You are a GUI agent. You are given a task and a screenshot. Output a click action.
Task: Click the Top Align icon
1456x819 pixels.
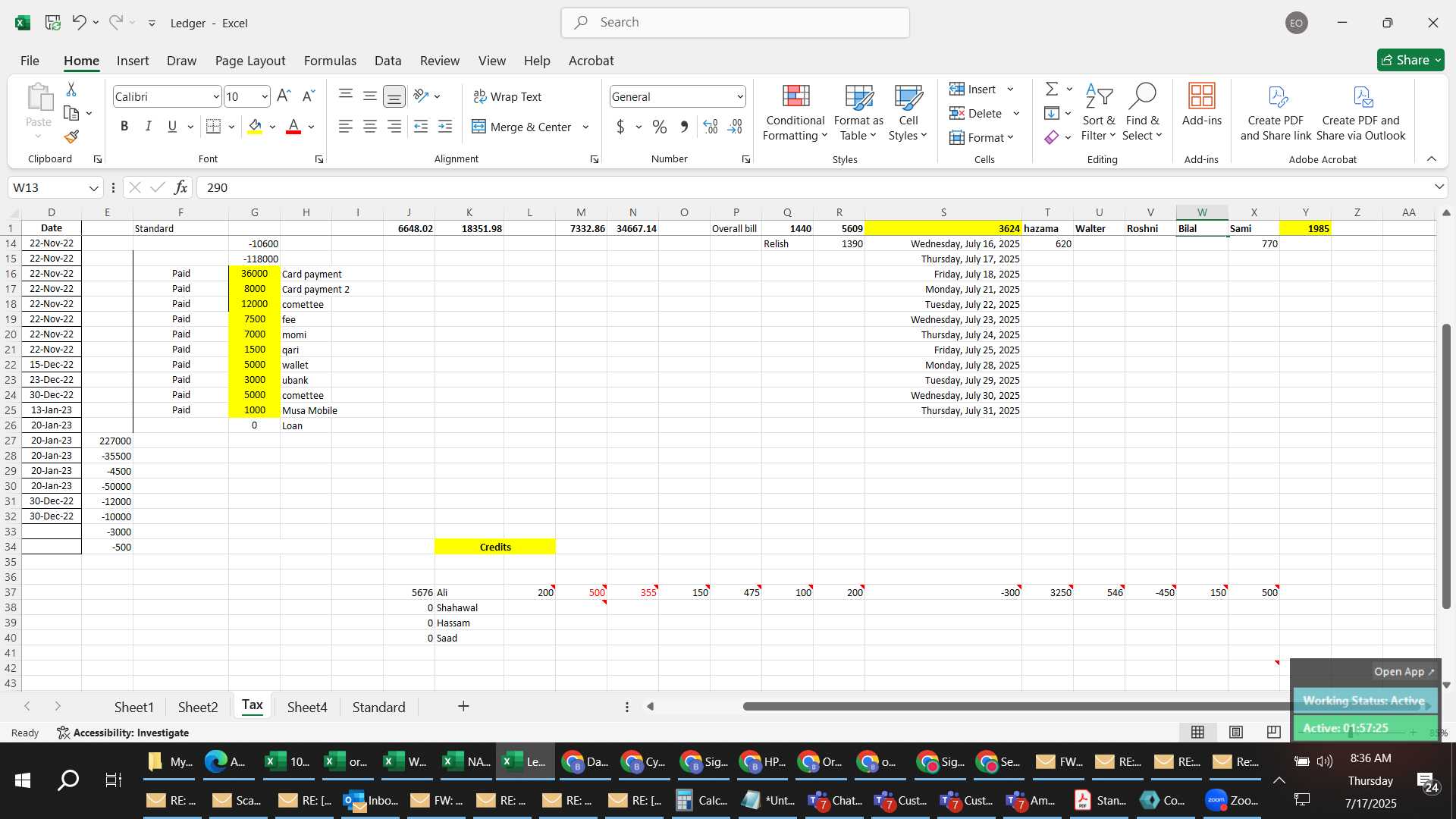click(346, 96)
